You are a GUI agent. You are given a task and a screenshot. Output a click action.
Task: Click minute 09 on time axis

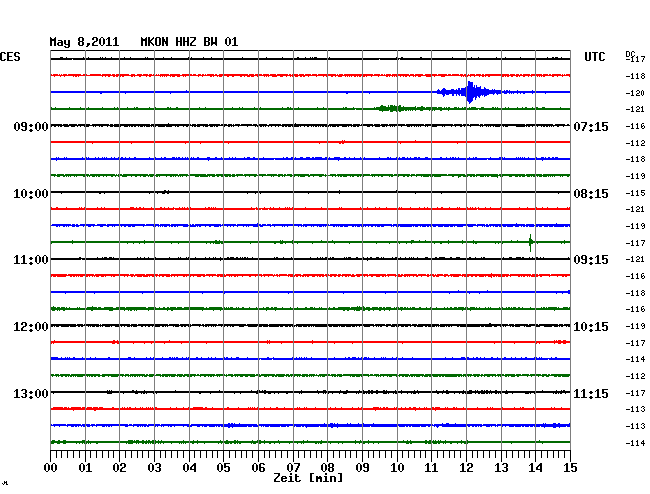pyautogui.click(x=362, y=468)
